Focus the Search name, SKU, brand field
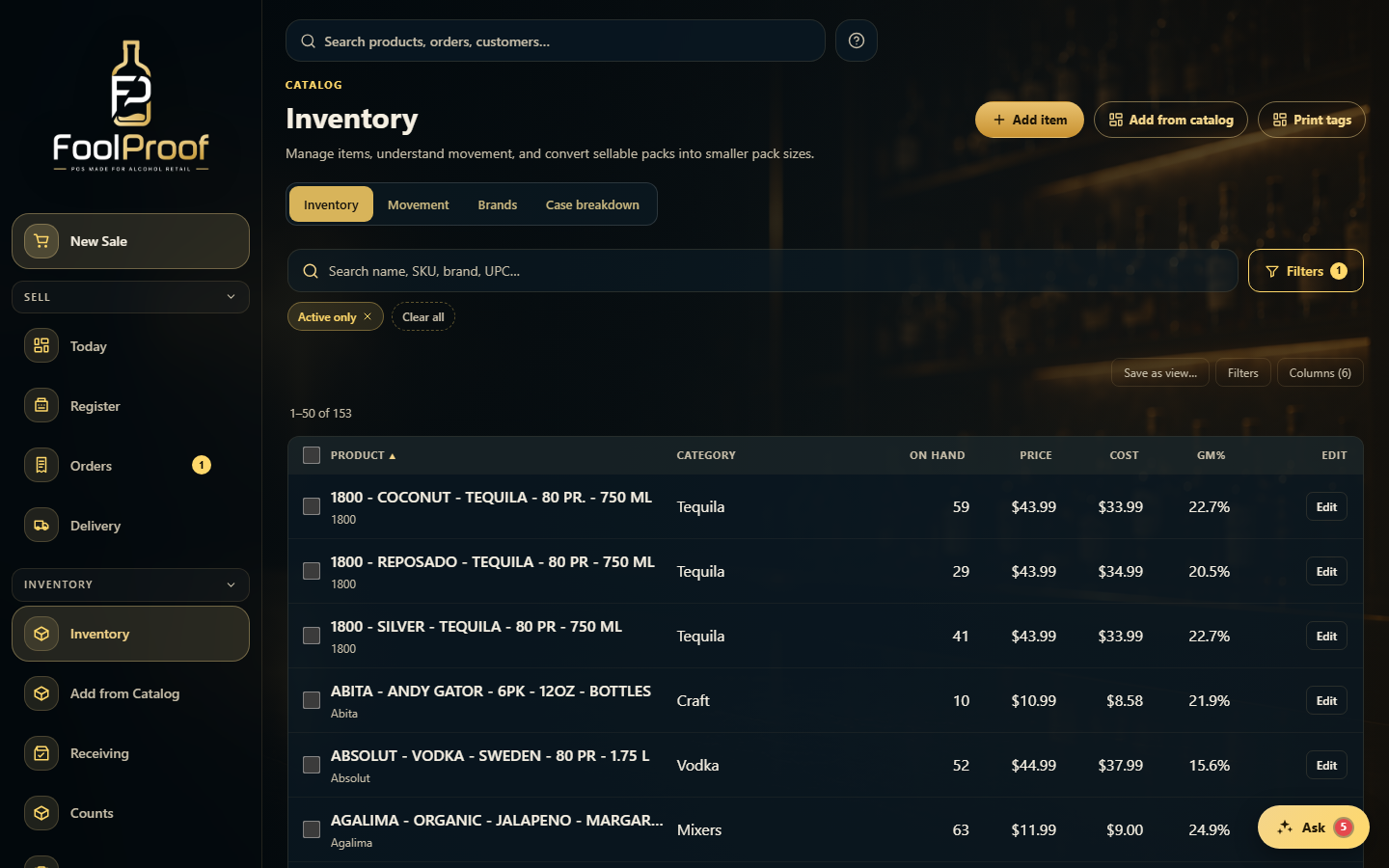 click(x=762, y=271)
